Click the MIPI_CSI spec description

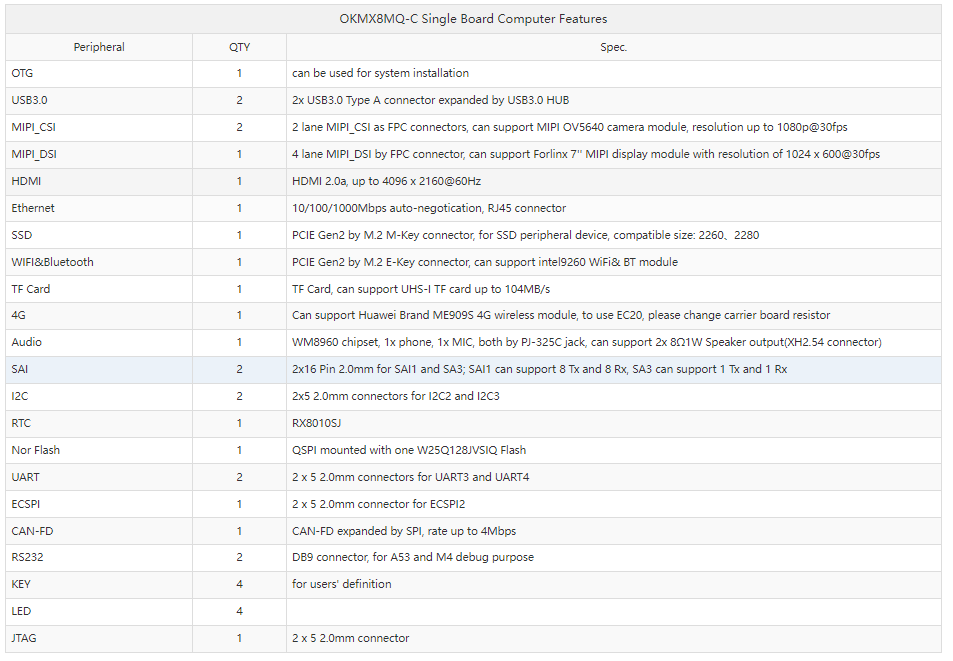tap(569, 127)
